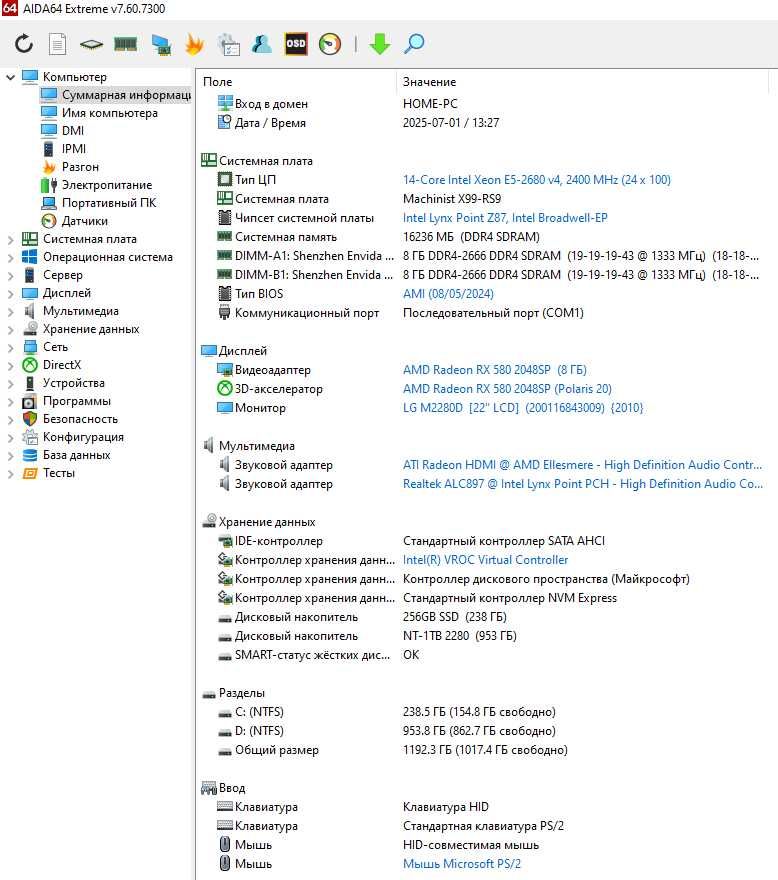Image resolution: width=778 pixels, height=880 pixels.
Task: Click the gauge sensor panel icon
Action: pos(330,44)
